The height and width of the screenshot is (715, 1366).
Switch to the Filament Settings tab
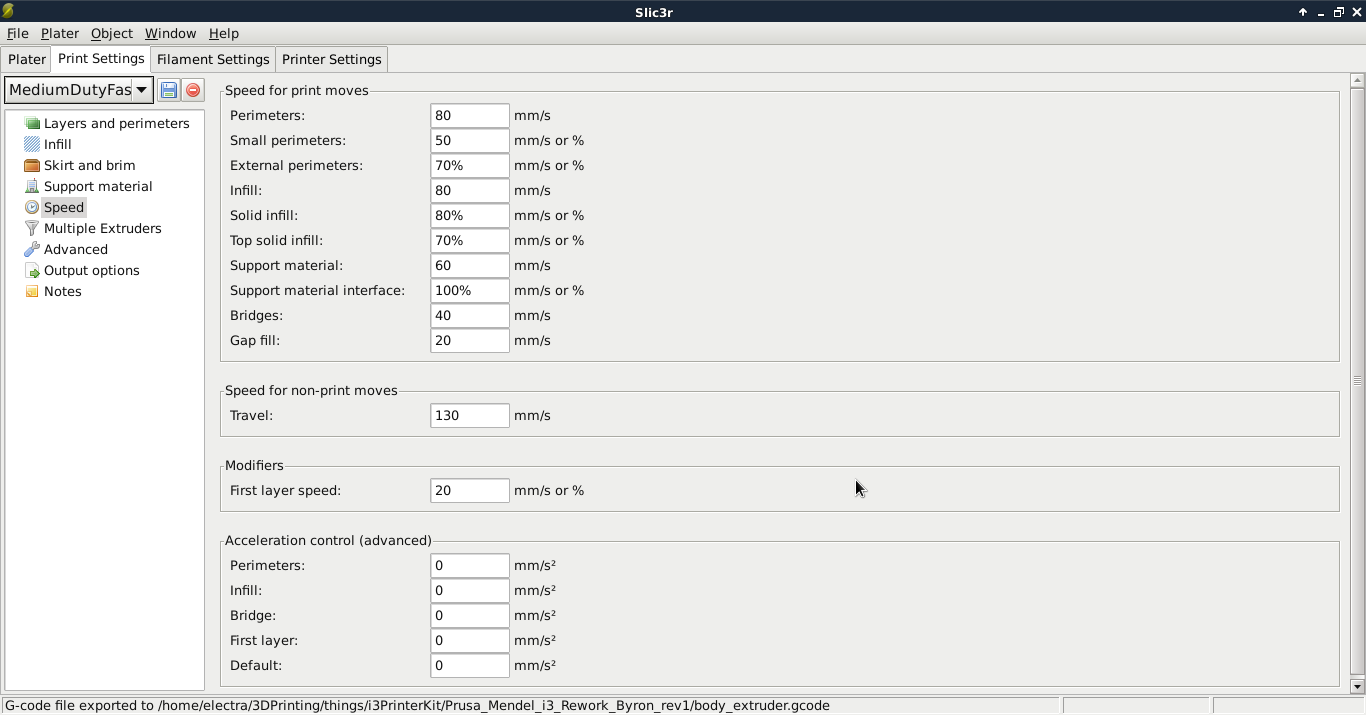click(x=213, y=59)
